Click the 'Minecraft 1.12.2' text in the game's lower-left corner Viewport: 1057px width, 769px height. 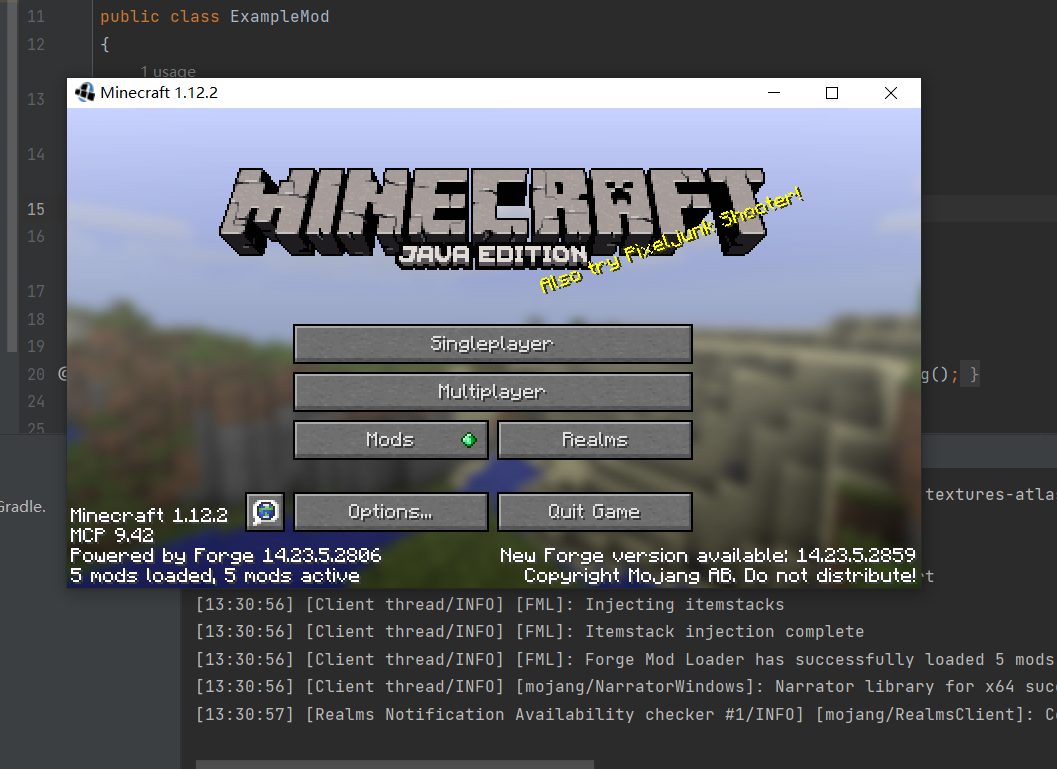(149, 516)
